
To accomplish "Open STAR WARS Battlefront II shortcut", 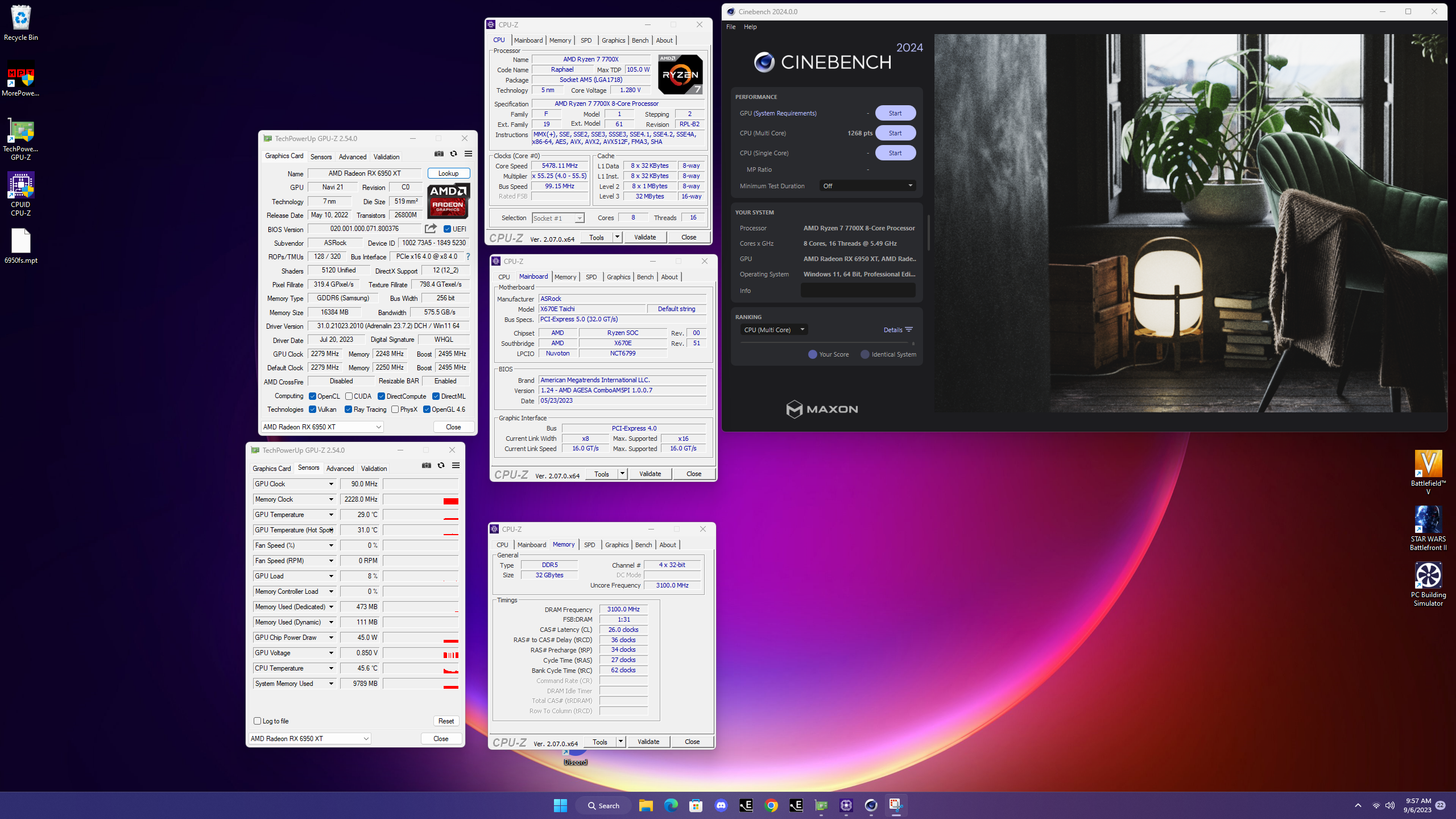I will pos(1428,528).
